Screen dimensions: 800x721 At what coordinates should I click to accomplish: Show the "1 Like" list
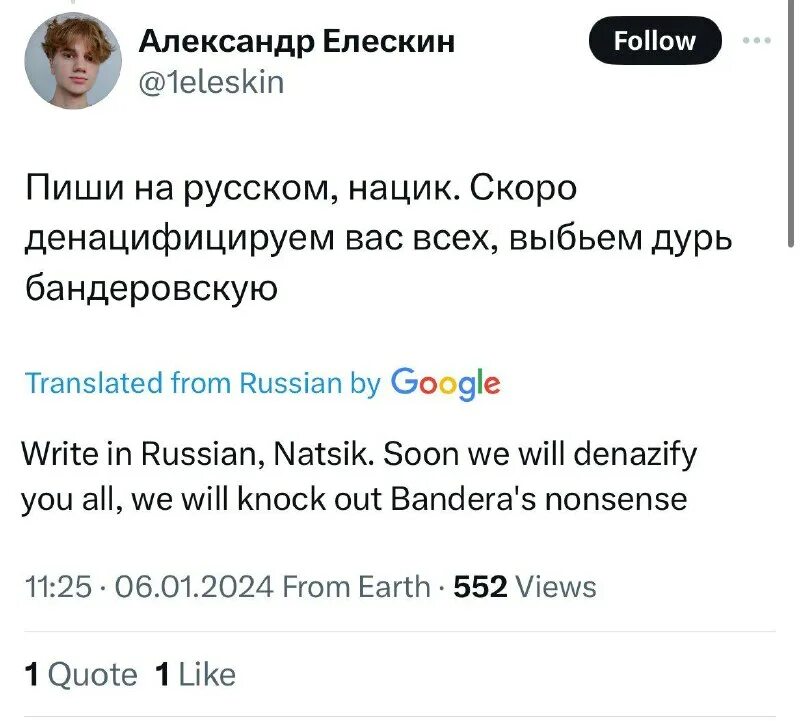[x=196, y=675]
